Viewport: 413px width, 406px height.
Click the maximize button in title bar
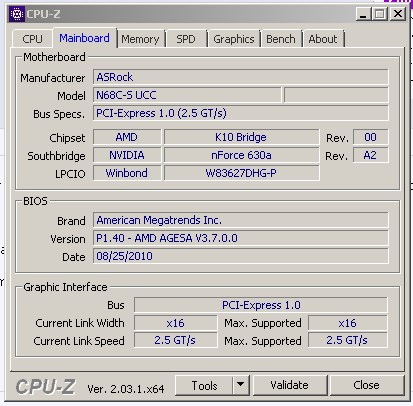[380, 14]
